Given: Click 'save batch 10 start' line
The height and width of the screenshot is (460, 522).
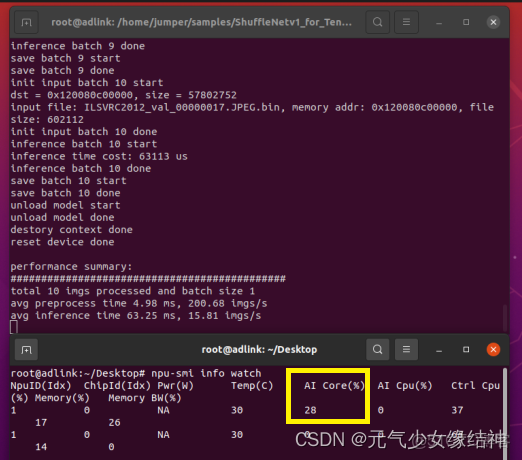Looking at the screenshot, I should coord(68,181).
